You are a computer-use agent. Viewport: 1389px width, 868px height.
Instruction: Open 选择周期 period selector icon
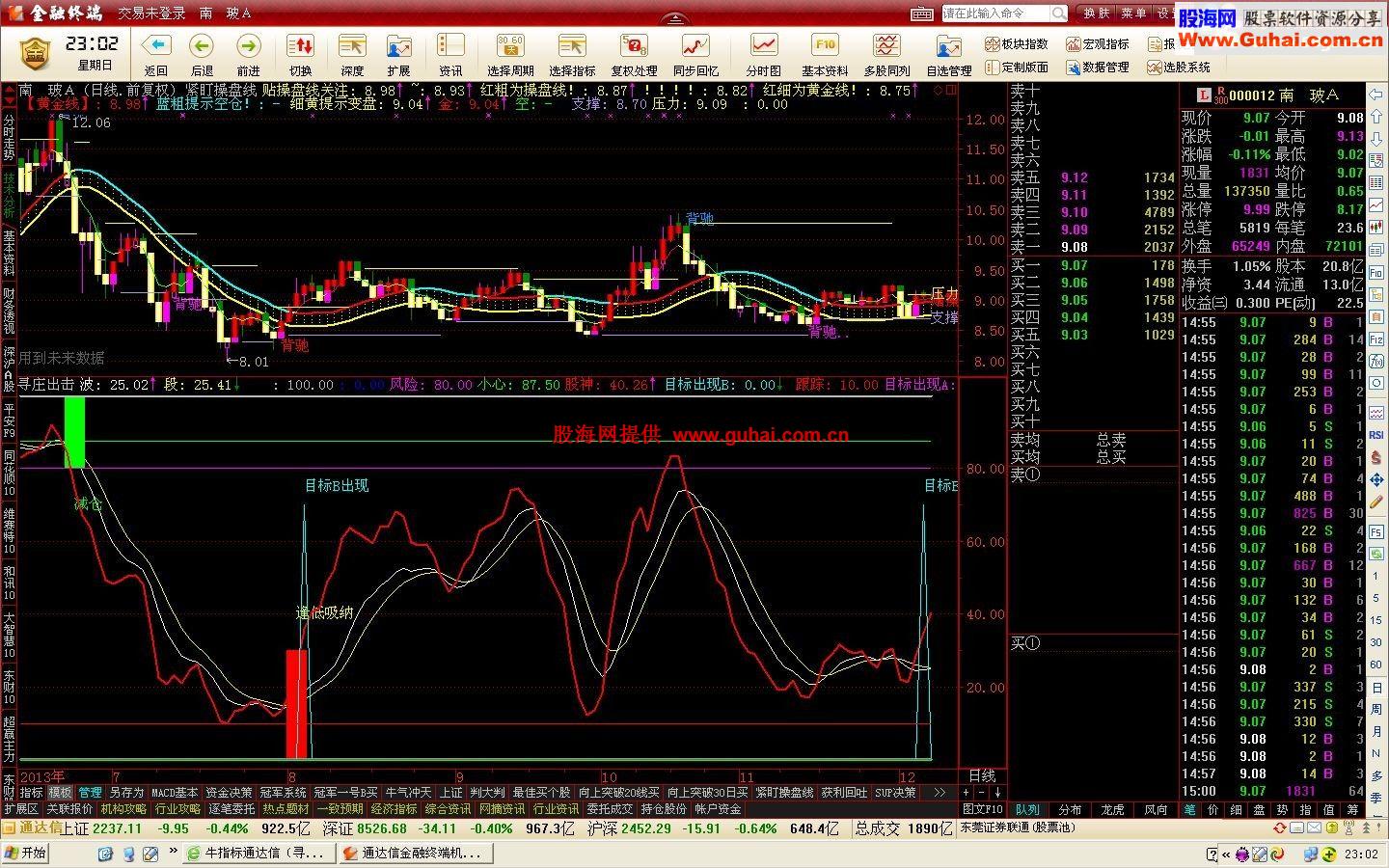coord(509,46)
